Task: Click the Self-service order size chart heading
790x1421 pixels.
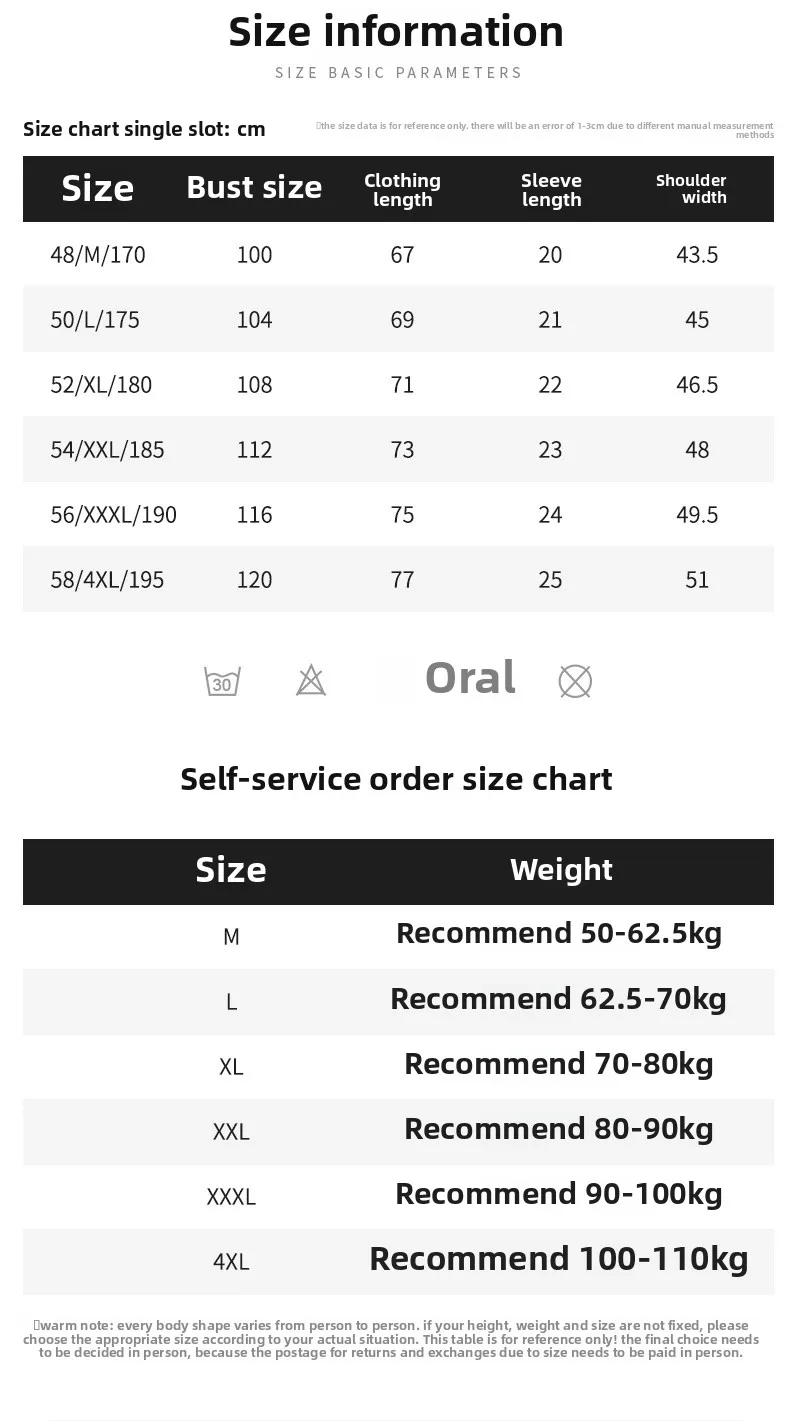Action: (x=396, y=779)
